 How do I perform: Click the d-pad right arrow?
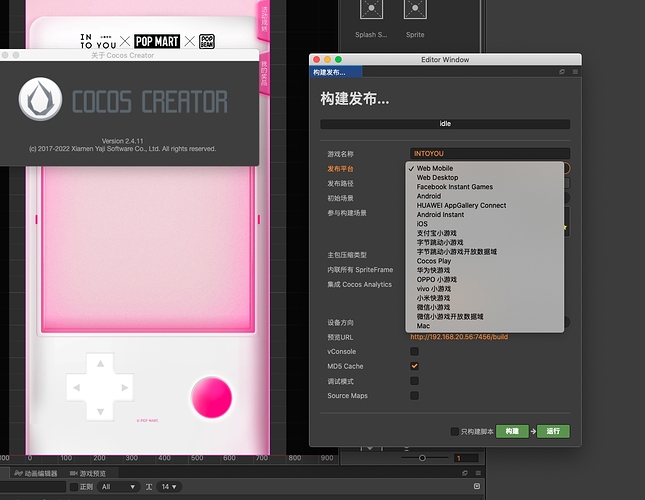pyautogui.click(x=125, y=387)
